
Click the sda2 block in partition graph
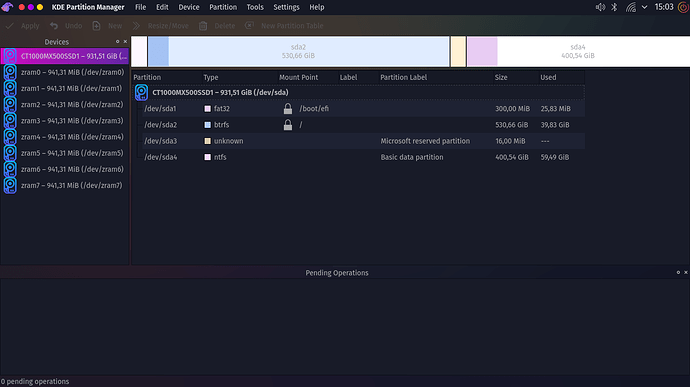(298, 52)
